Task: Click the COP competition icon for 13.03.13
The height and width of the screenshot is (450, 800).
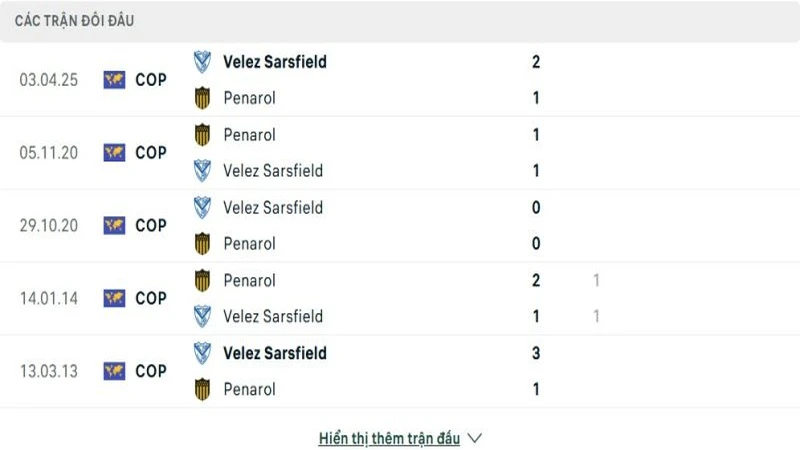Action: point(114,371)
